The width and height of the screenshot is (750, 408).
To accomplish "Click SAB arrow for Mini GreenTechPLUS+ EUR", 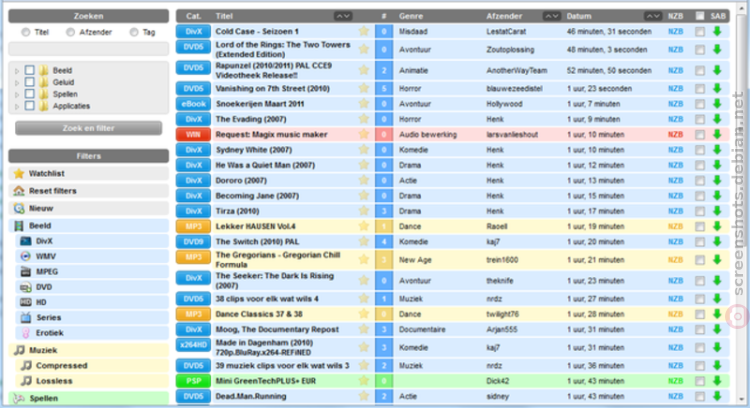I will [717, 381].
